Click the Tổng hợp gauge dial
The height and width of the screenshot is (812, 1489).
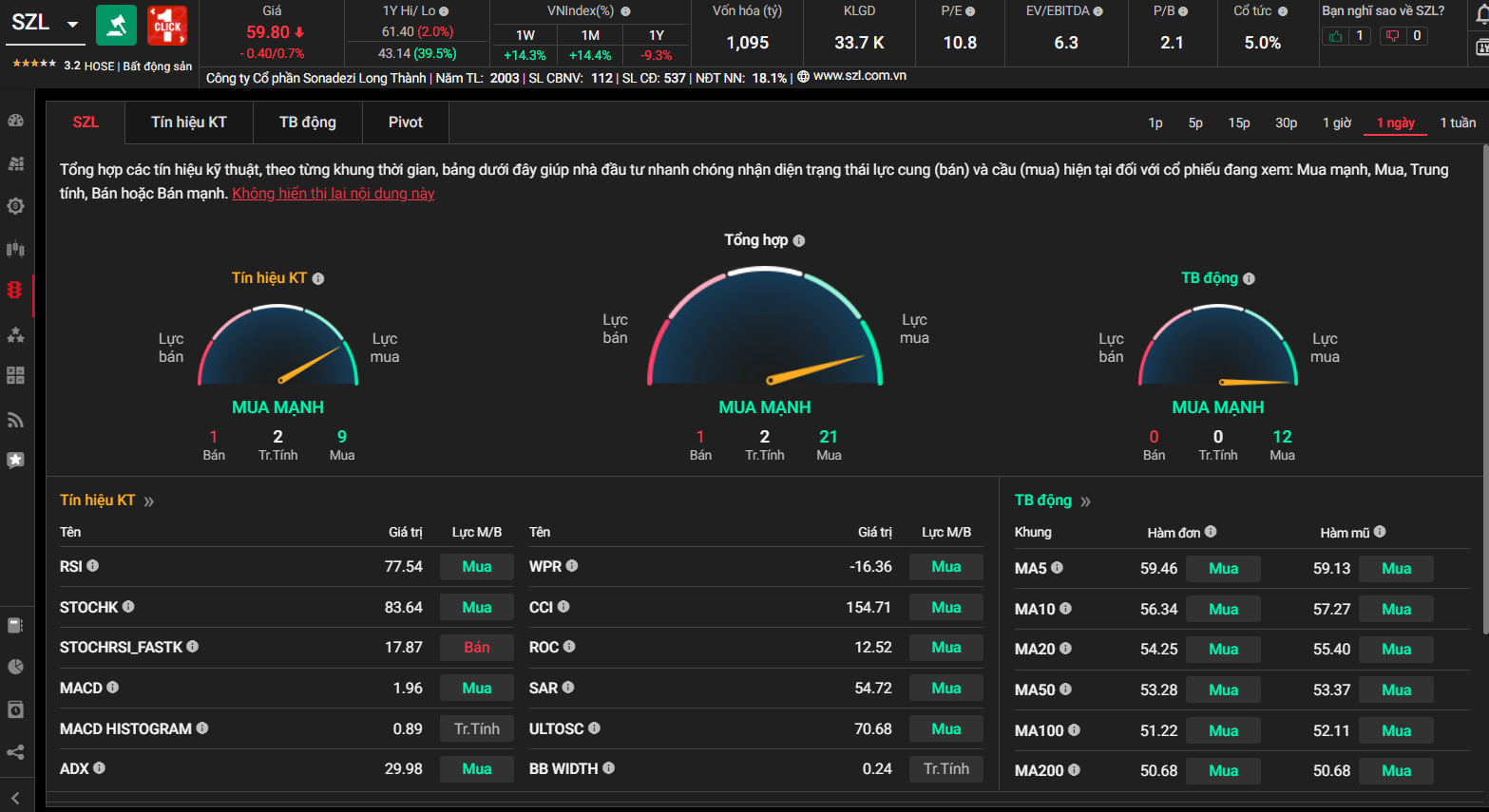click(x=765, y=332)
